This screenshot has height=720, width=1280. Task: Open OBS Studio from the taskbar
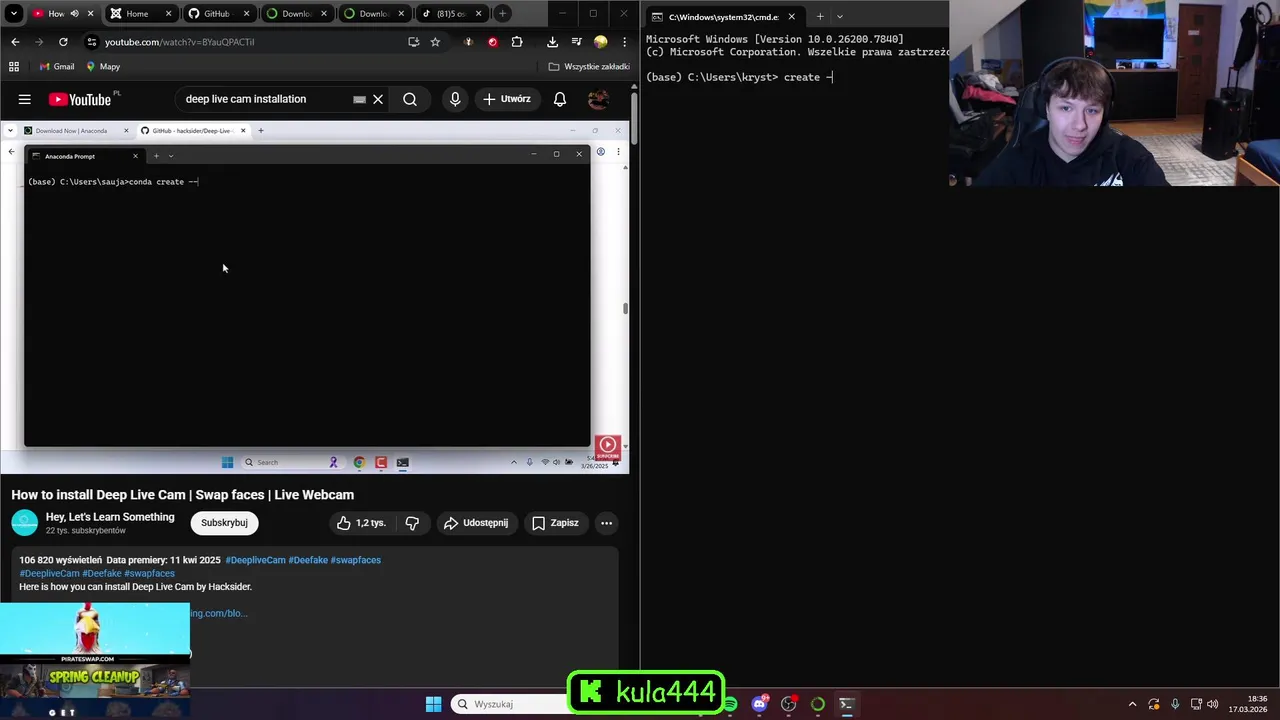click(x=789, y=704)
